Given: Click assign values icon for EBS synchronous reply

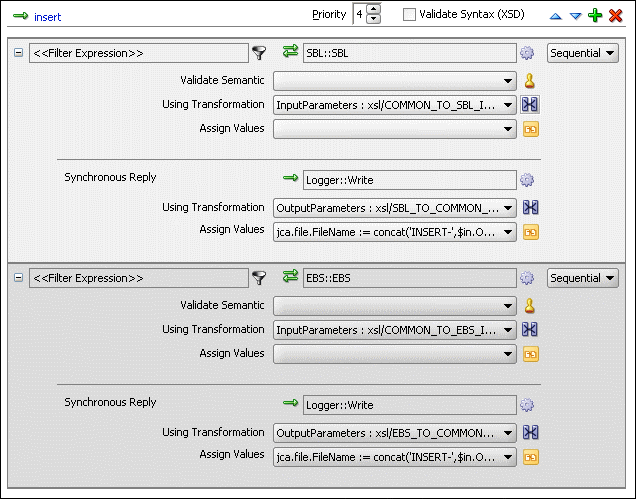Looking at the screenshot, I should [x=531, y=457].
